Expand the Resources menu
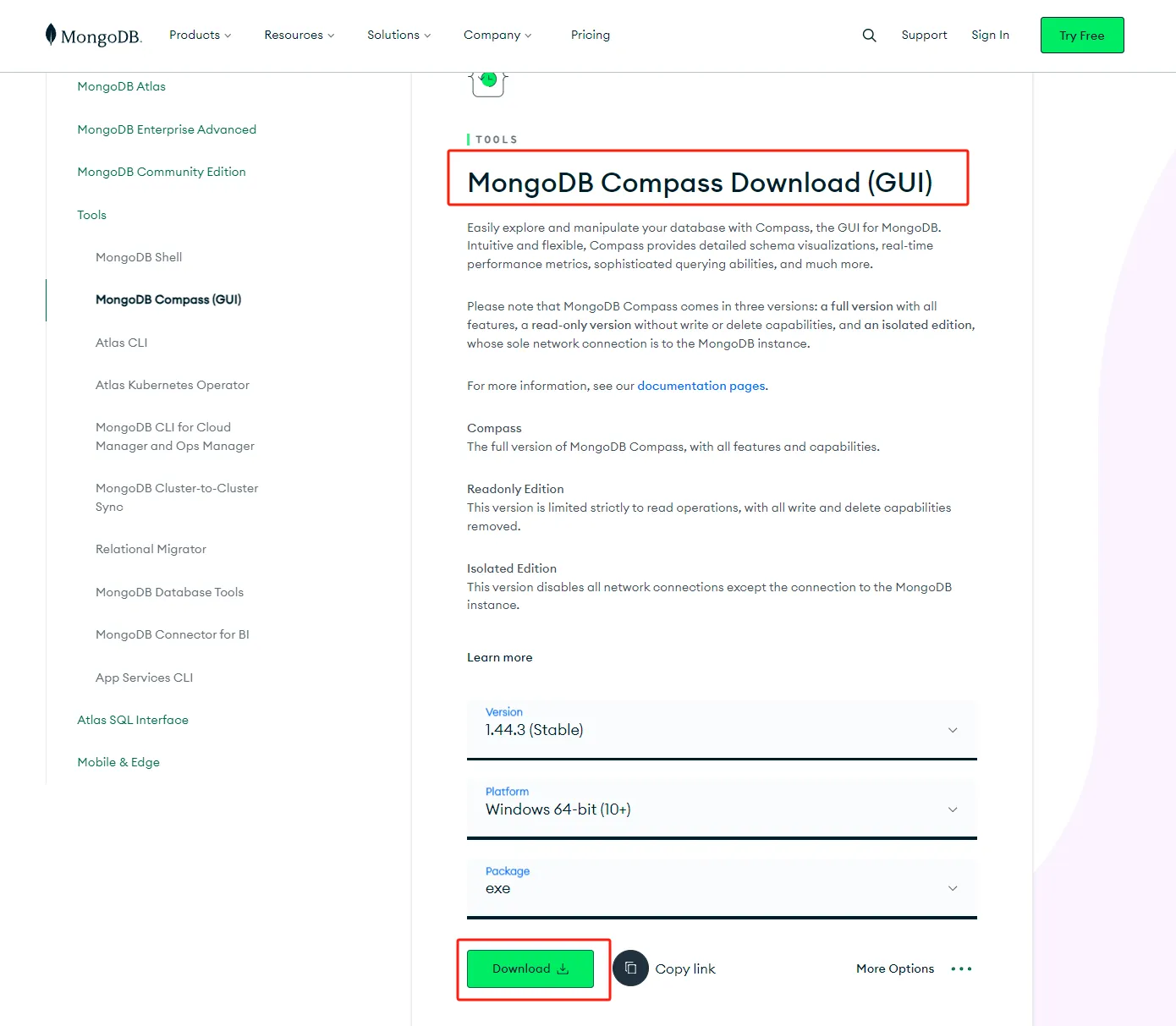Screen dimensions: 1176x1026 (299, 35)
